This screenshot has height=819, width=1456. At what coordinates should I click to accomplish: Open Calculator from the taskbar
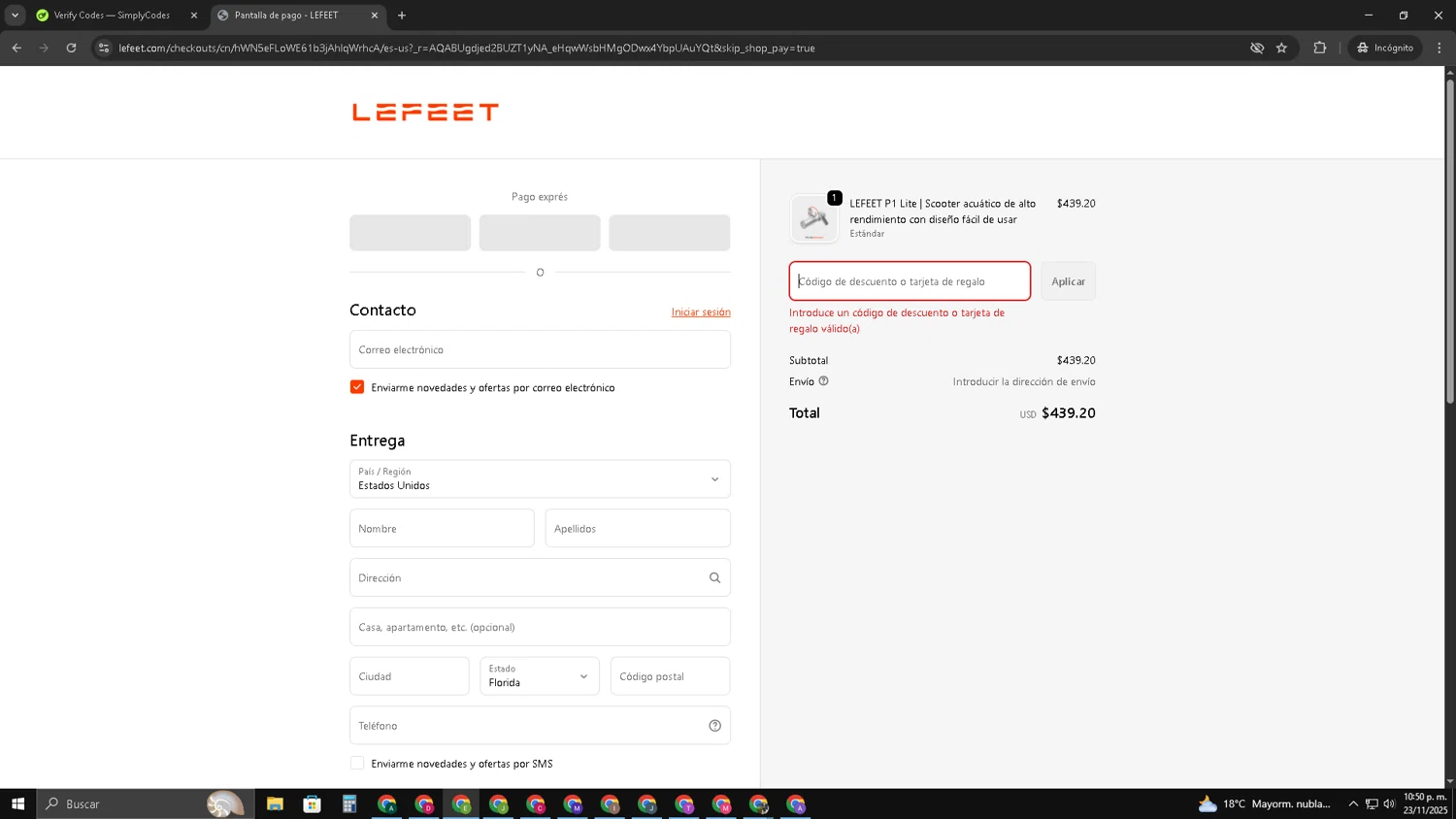[x=349, y=803]
